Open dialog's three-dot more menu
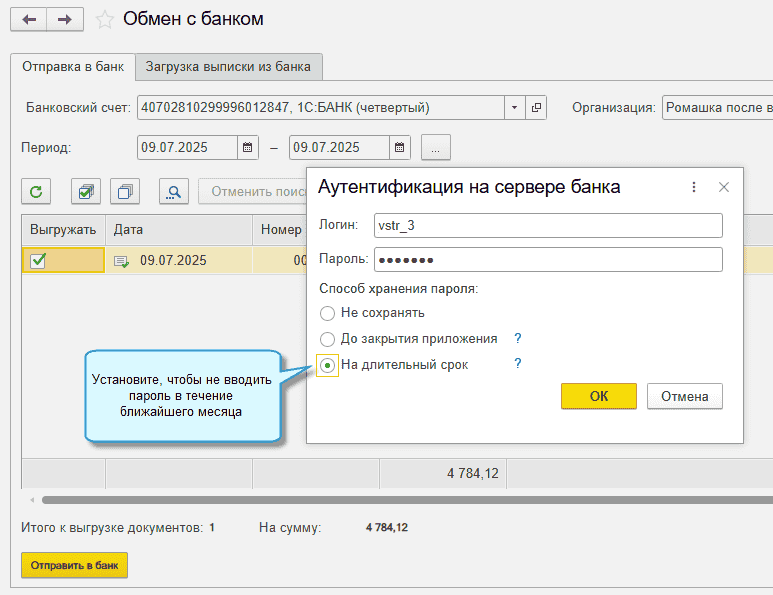This screenshot has width=773, height=595. 694,187
